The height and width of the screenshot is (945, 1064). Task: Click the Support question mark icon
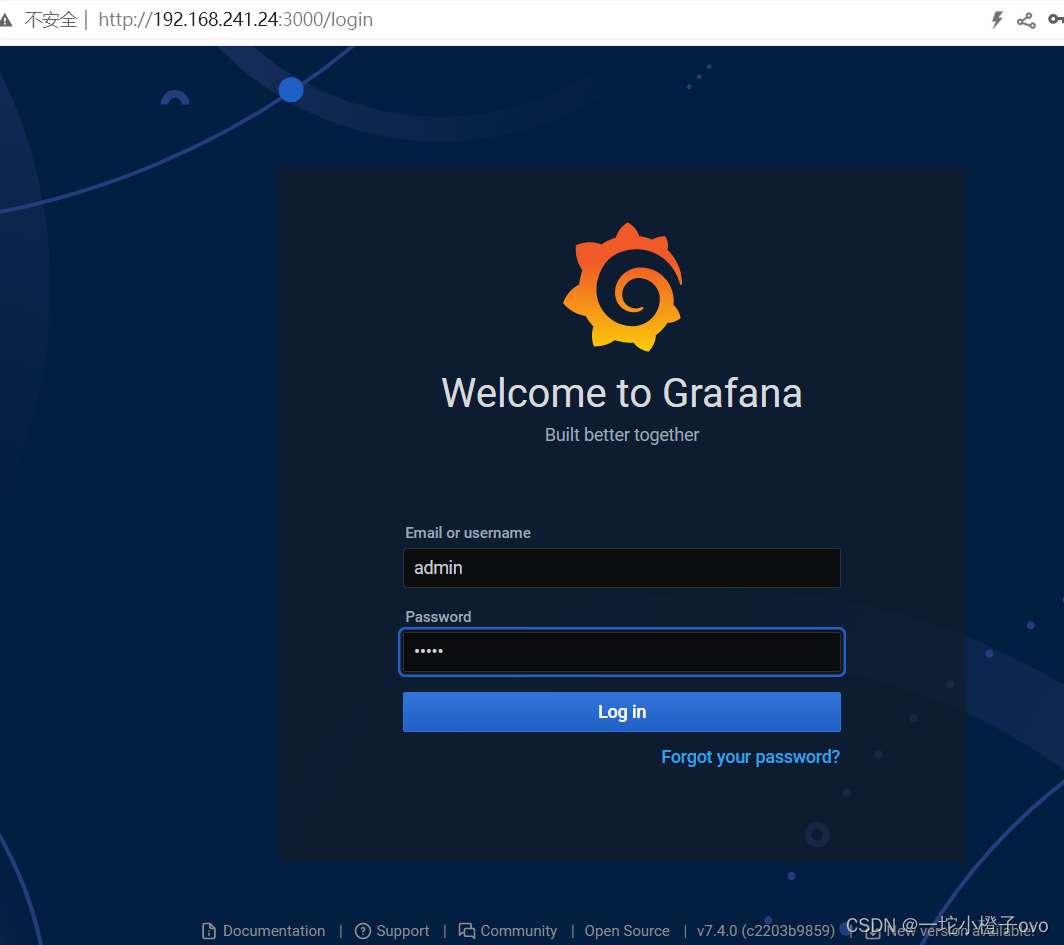coord(363,931)
